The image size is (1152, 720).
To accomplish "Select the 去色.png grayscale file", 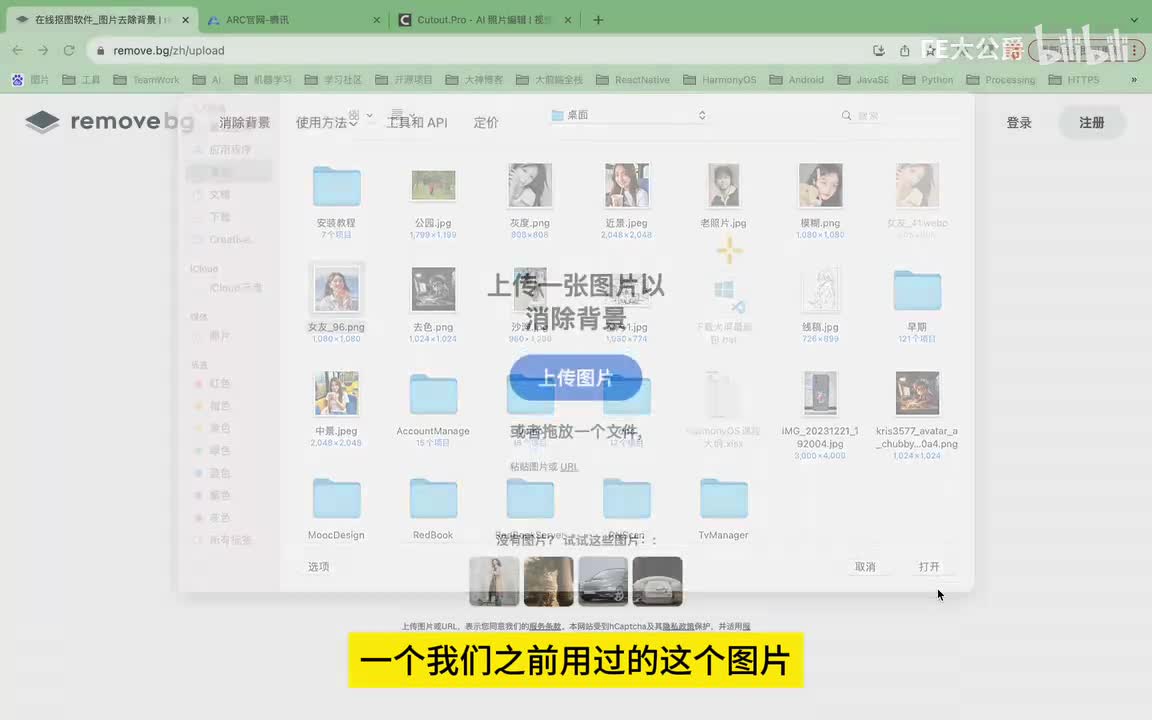I will click(x=433, y=290).
